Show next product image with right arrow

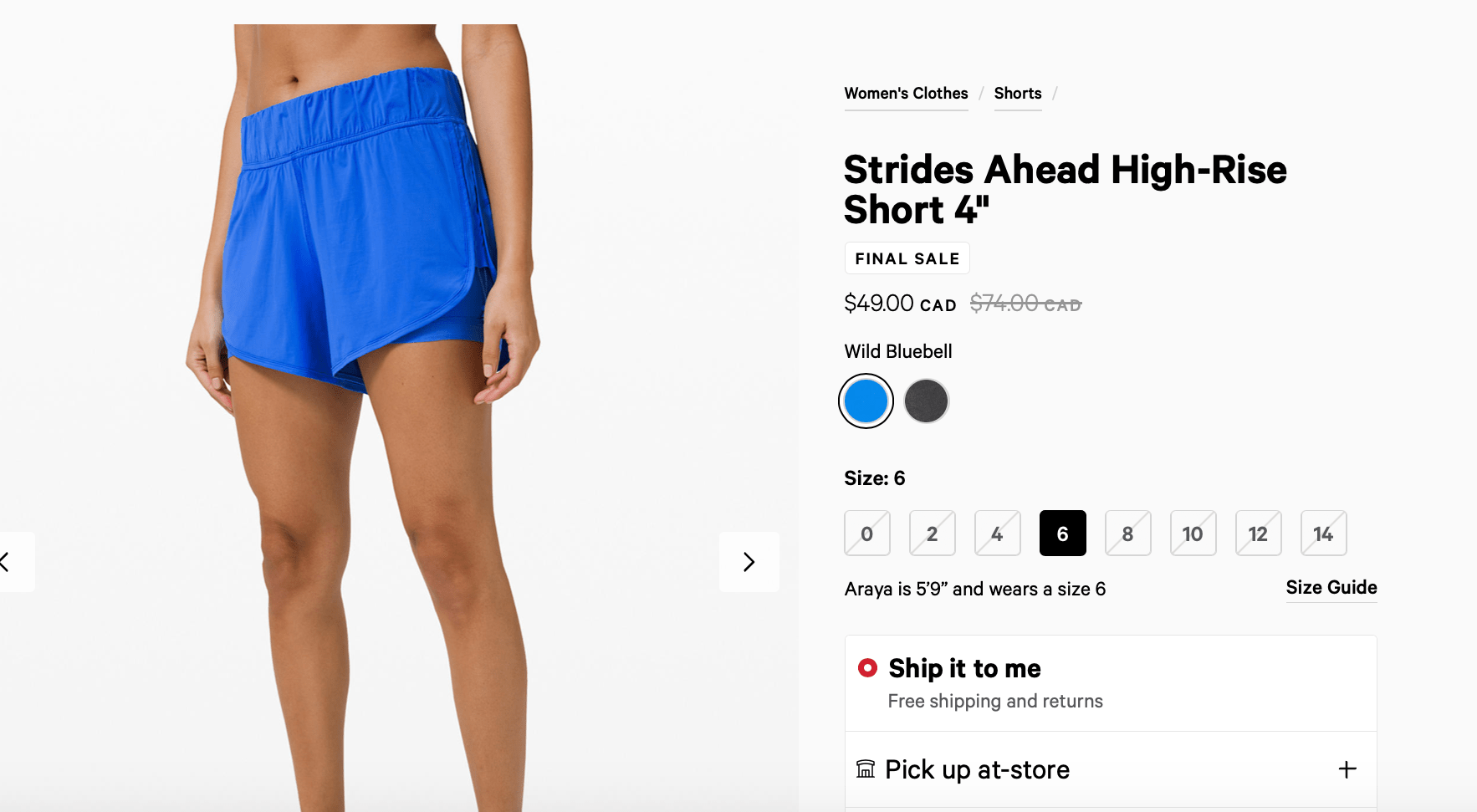tap(749, 562)
